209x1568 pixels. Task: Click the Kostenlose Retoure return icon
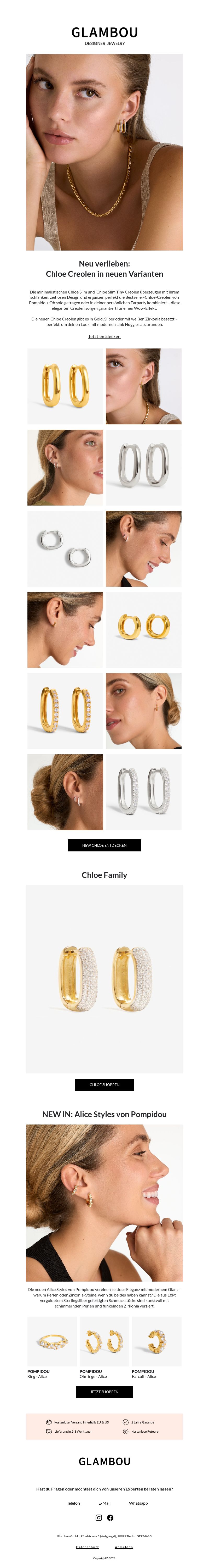126,1431
